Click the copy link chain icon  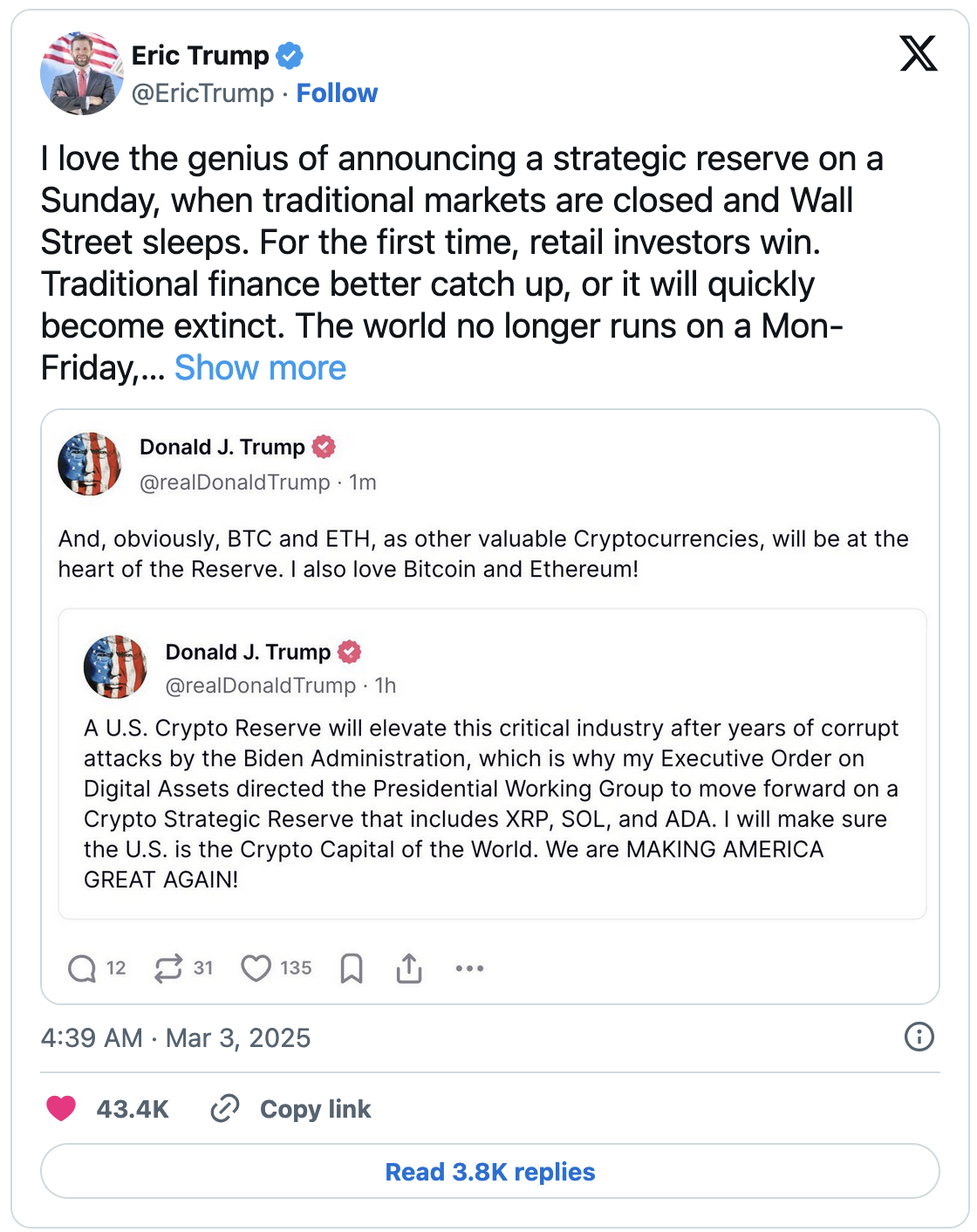pyautogui.click(x=225, y=1108)
